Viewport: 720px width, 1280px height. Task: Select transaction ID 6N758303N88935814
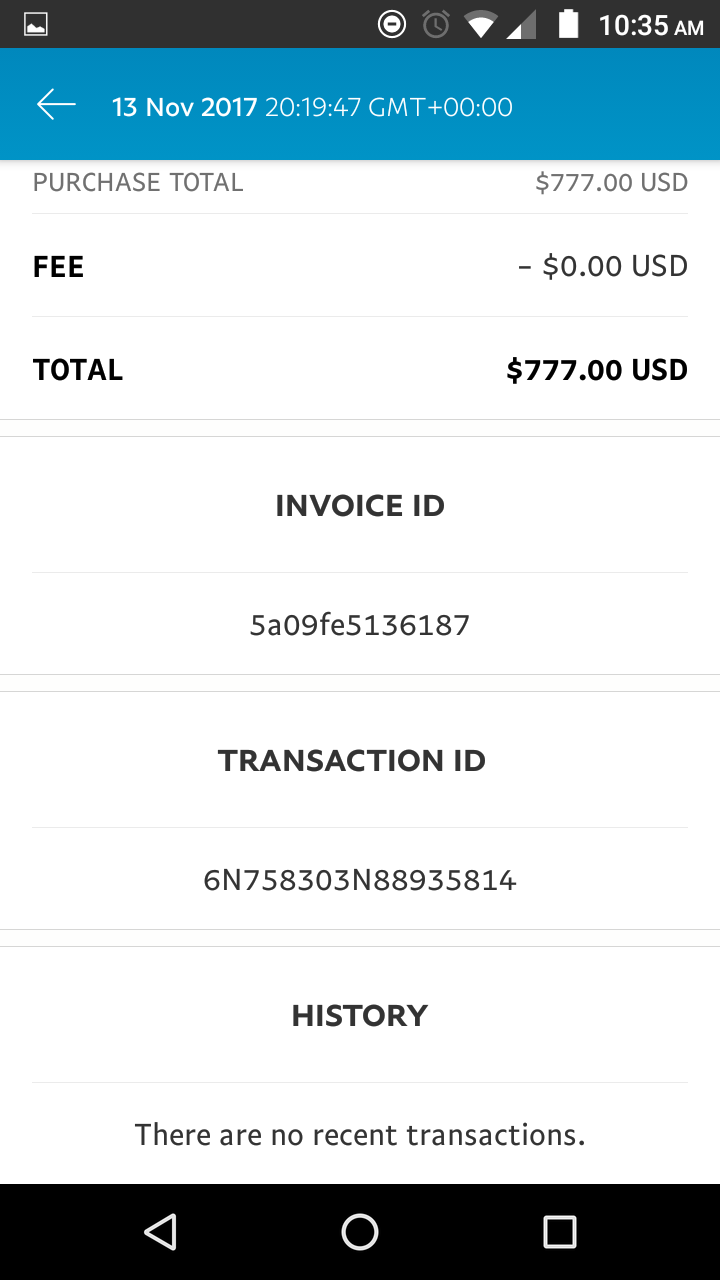360,881
